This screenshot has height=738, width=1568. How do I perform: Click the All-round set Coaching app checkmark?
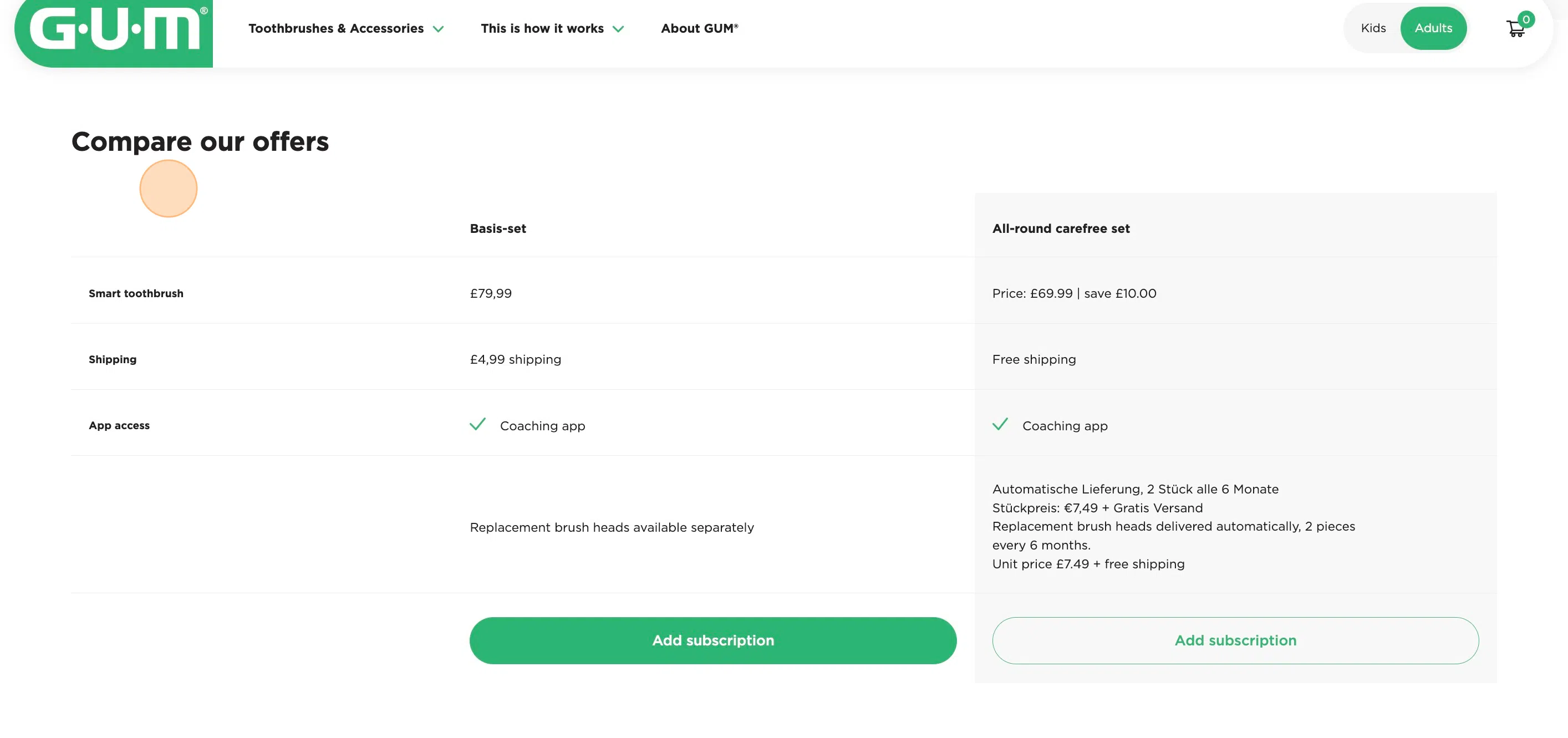1000,424
